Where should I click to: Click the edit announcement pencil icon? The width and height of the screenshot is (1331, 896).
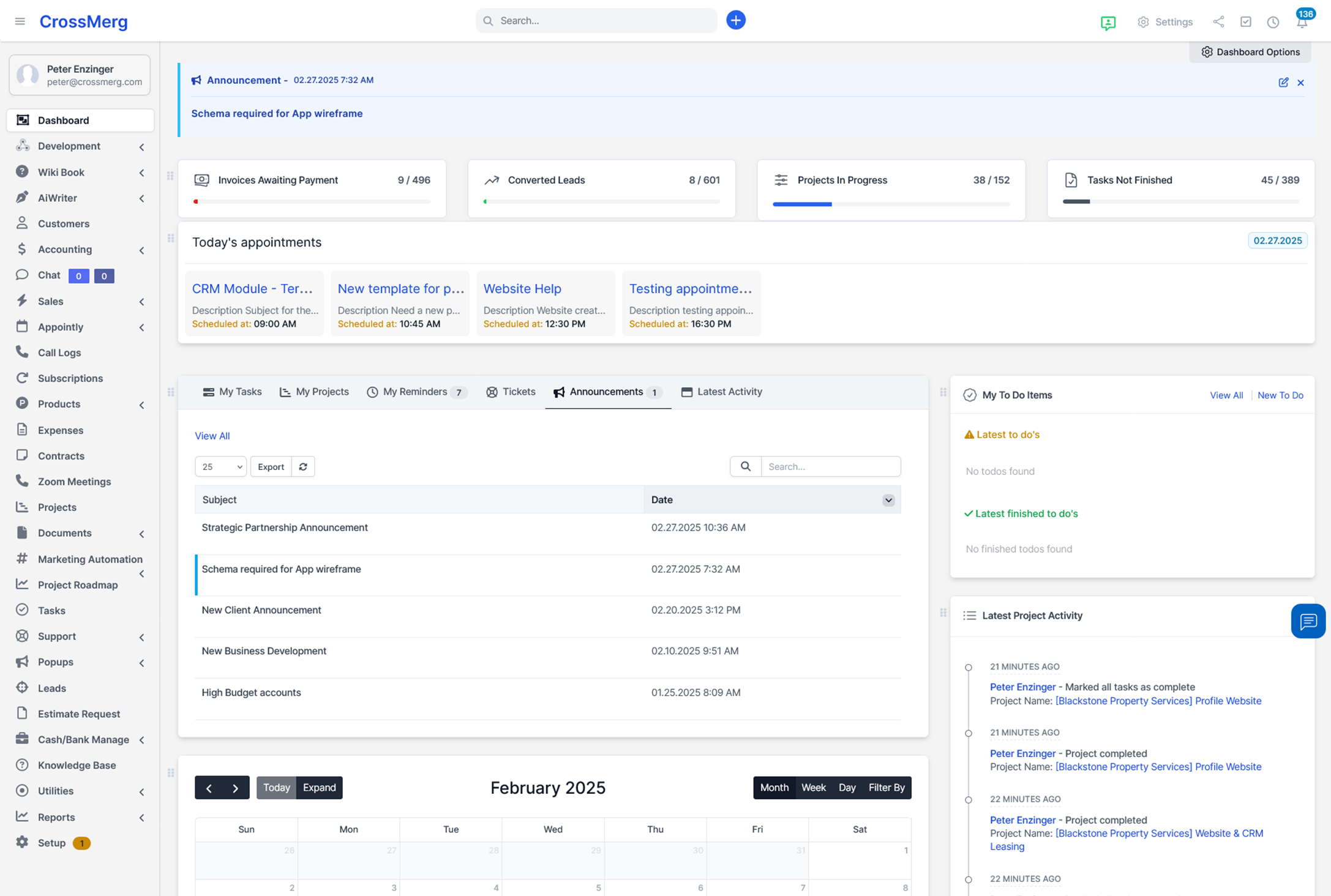pos(1283,83)
